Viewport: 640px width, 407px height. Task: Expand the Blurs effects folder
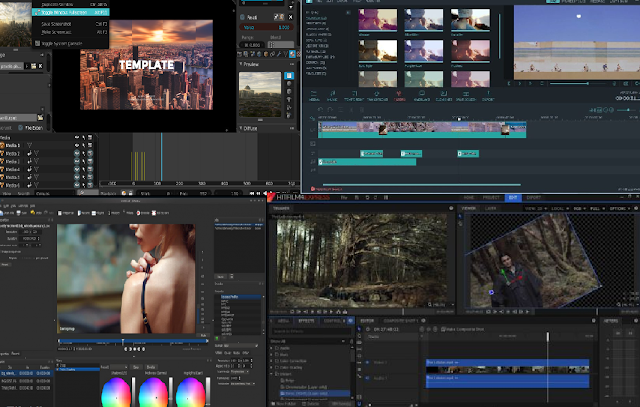point(272,354)
